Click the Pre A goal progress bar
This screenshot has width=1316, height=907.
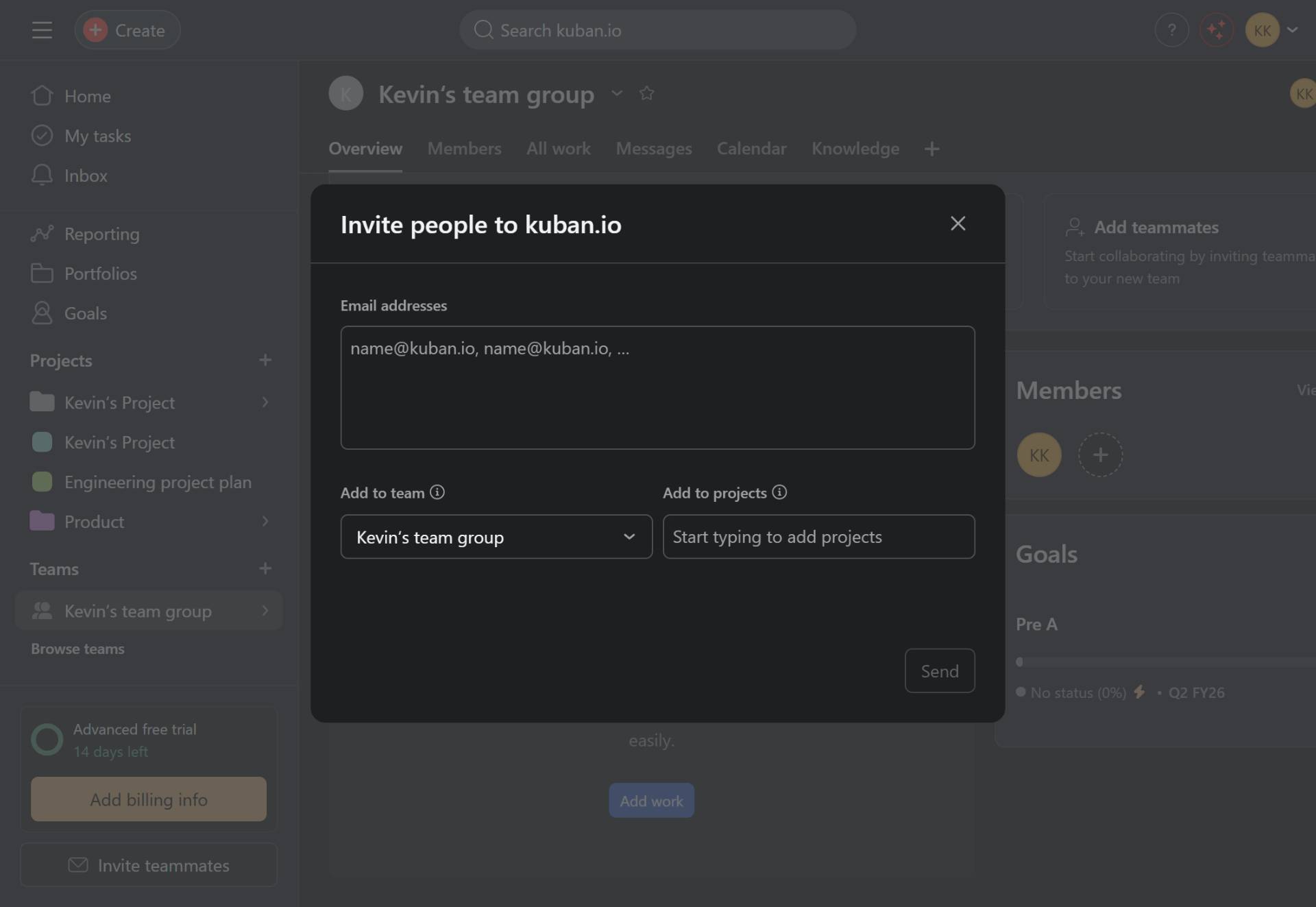pos(1165,662)
